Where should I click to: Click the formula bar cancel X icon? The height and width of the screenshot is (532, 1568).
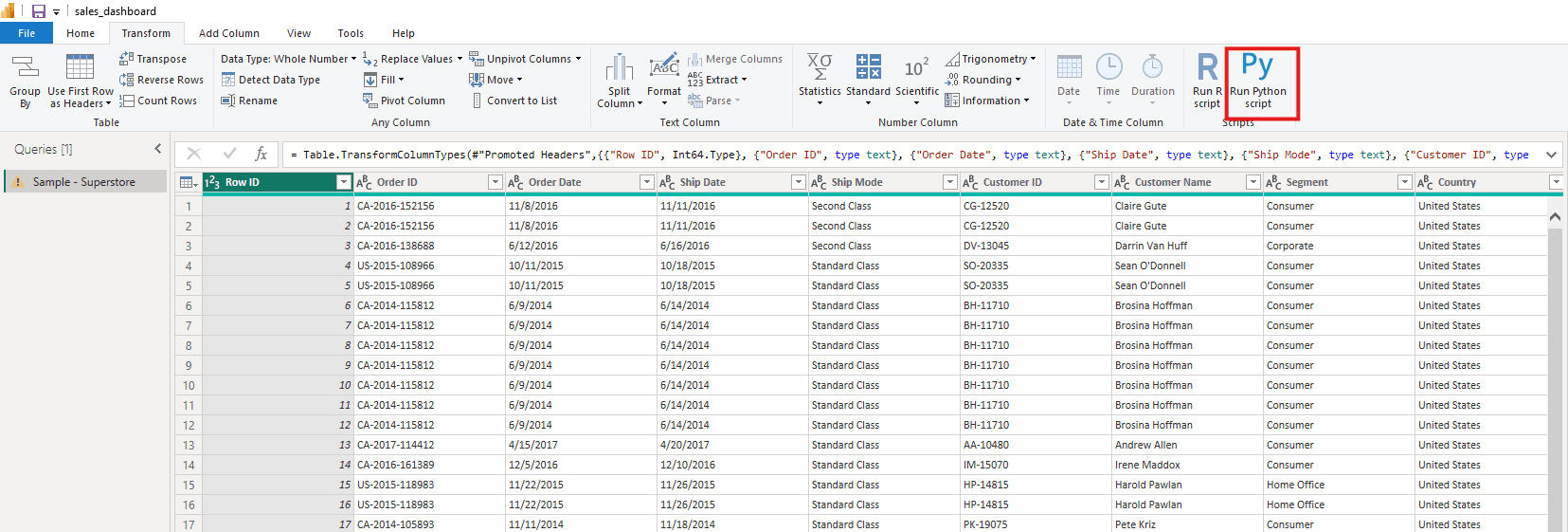[x=194, y=154]
